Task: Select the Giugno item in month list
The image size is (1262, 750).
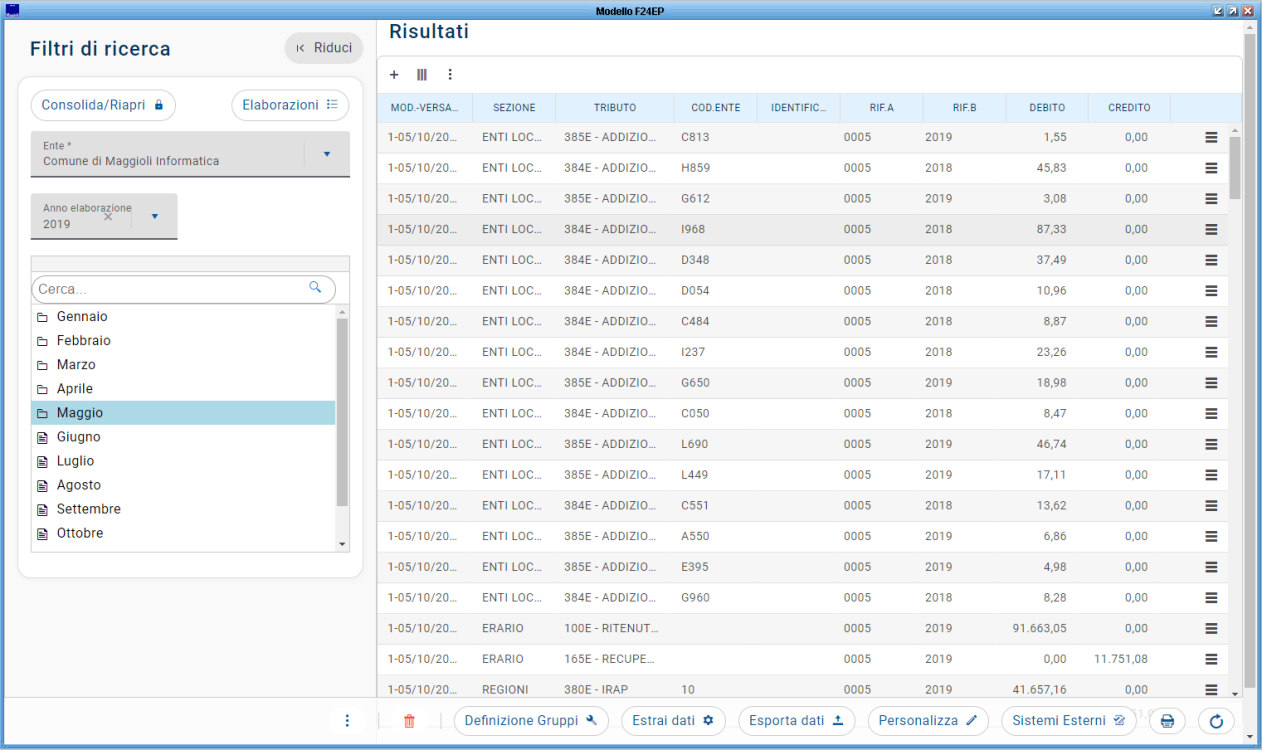Action: [78, 437]
